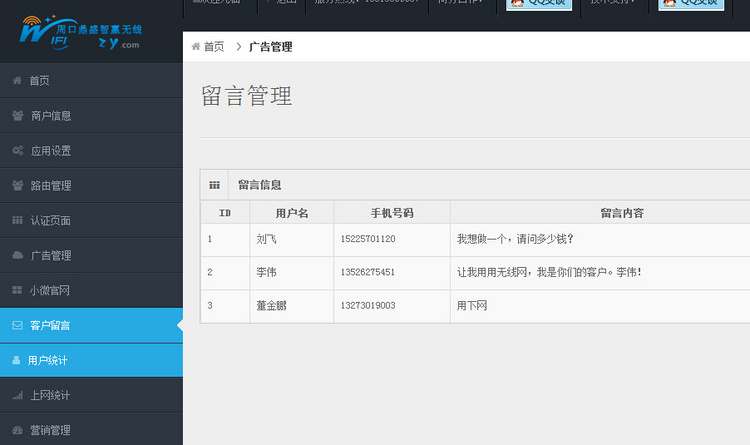The height and width of the screenshot is (445, 750).
Task: Open 用户统计 via its person icon
Action: pyautogui.click(x=16, y=360)
